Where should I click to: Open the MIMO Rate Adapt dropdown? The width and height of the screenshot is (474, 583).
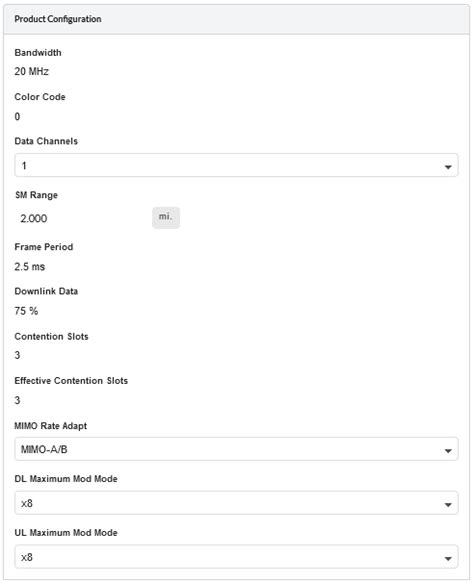pos(236,449)
